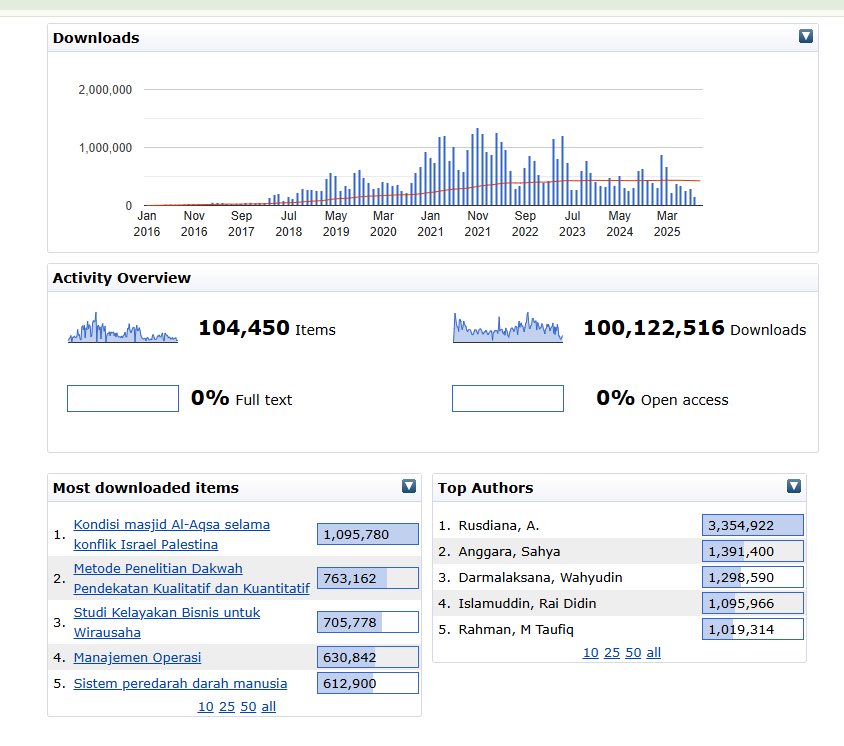Open the Most downloaded items panel menu

point(408,486)
